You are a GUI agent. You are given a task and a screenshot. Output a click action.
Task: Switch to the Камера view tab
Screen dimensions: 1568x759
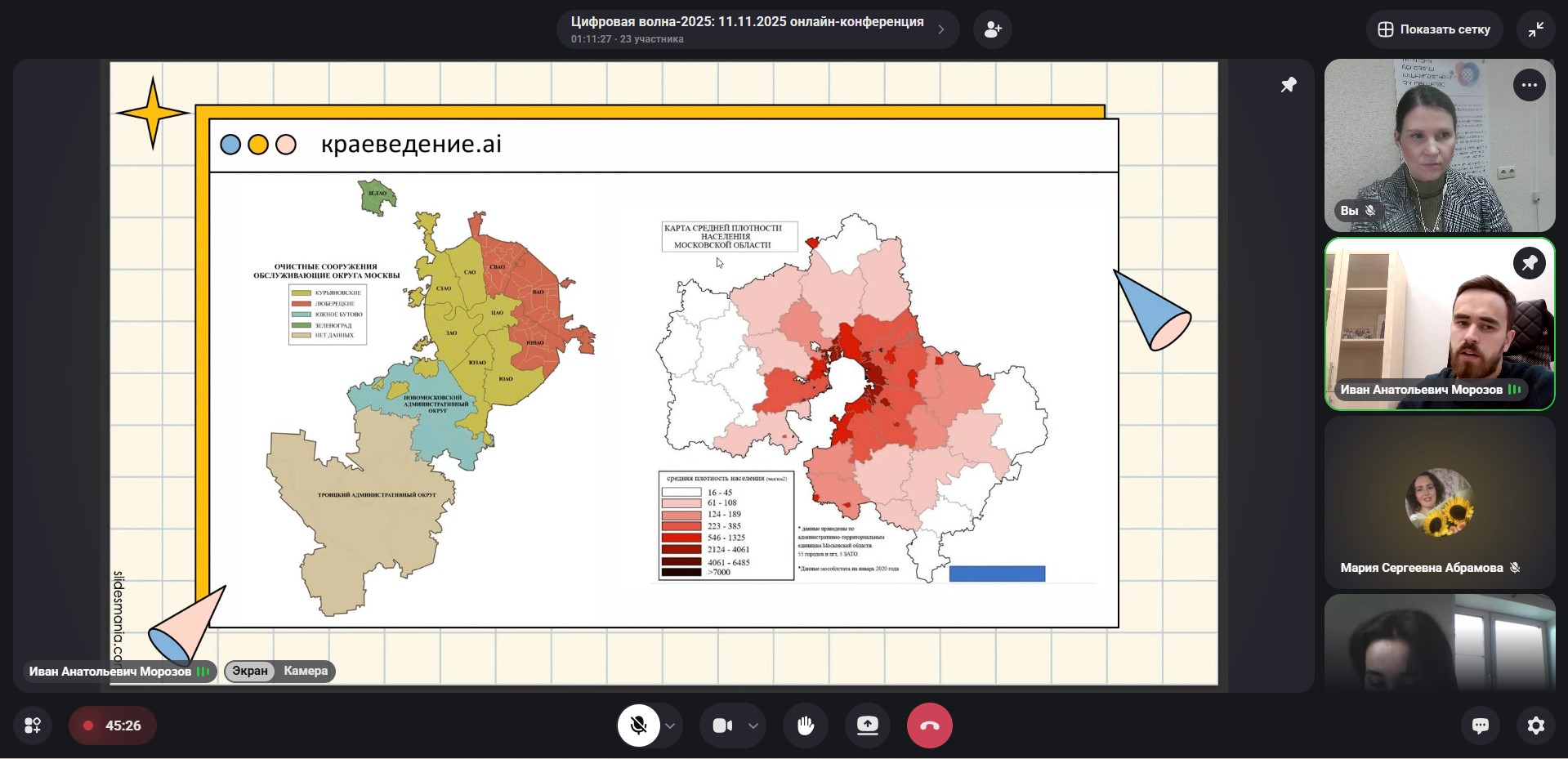(x=306, y=671)
